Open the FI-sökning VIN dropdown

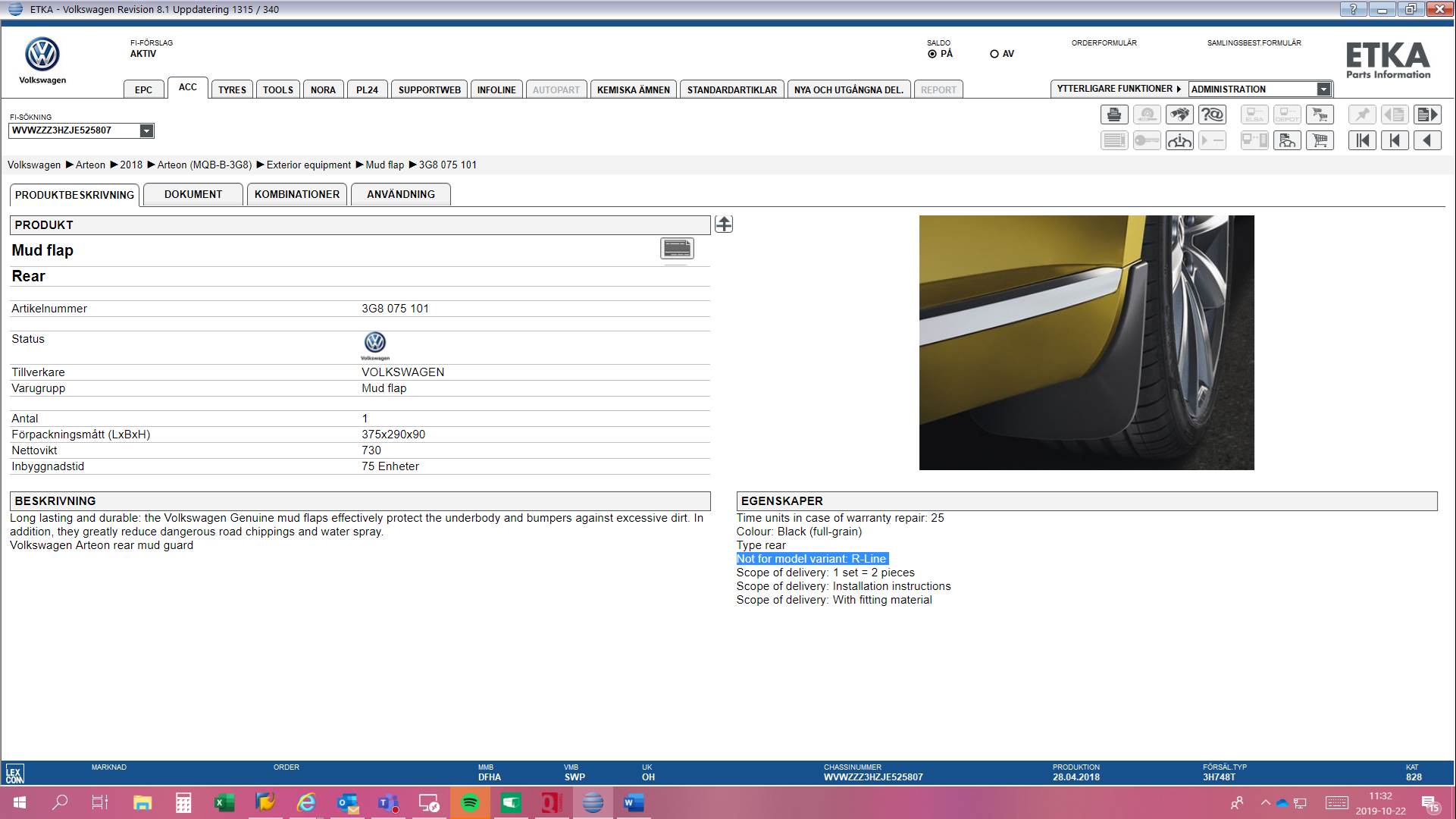(146, 130)
